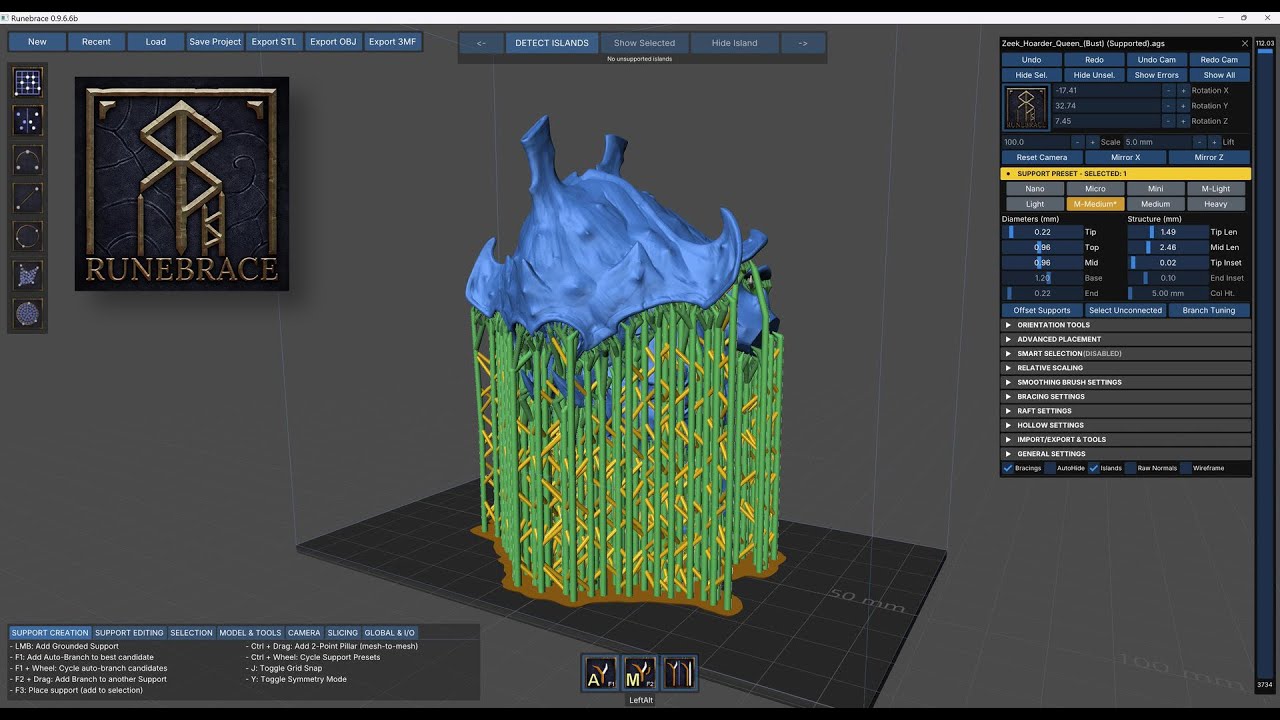The image size is (1280, 720).
Task: Enable the Raw Normals checkbox
Action: tap(1131, 468)
